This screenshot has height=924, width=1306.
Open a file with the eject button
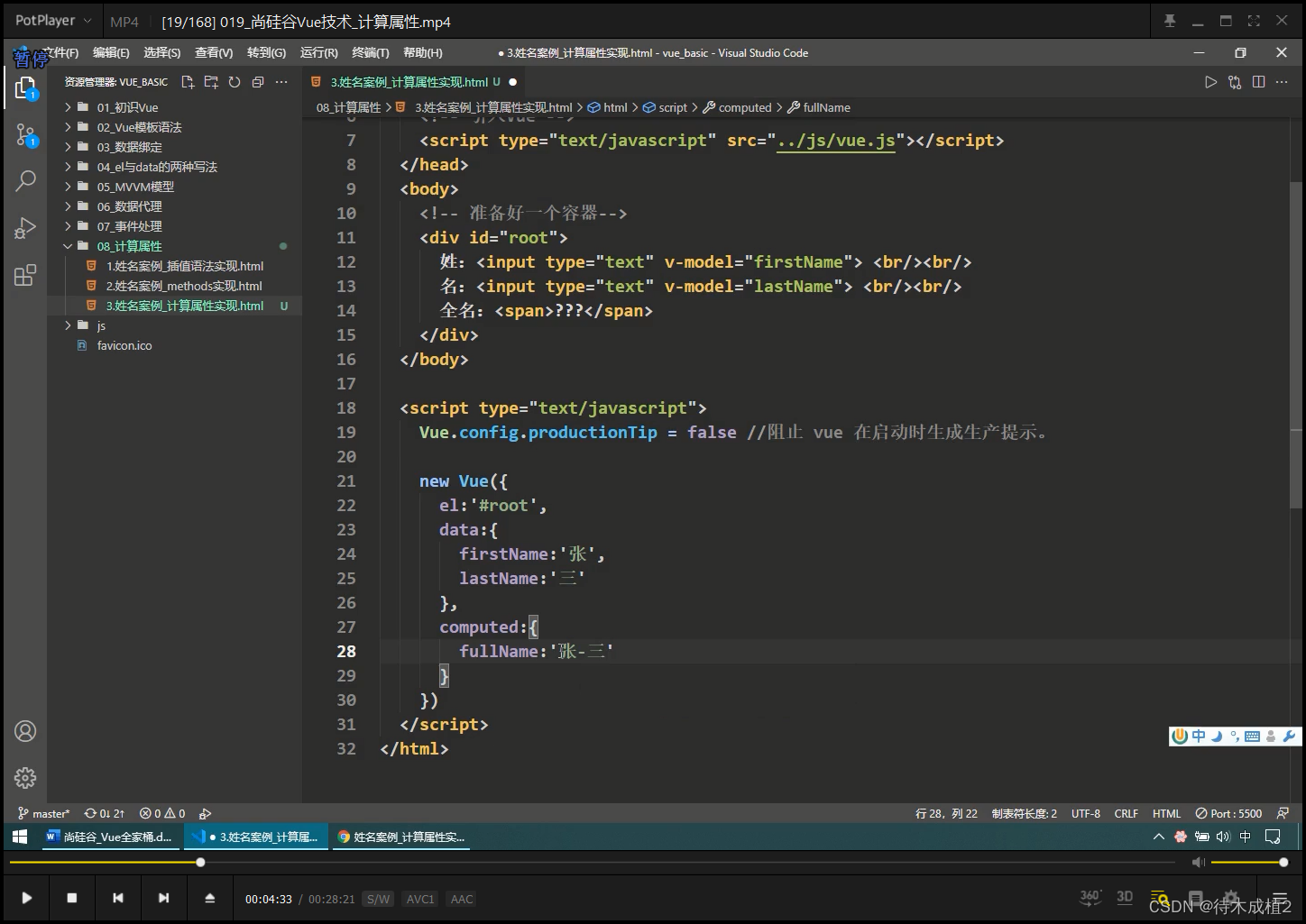point(209,898)
